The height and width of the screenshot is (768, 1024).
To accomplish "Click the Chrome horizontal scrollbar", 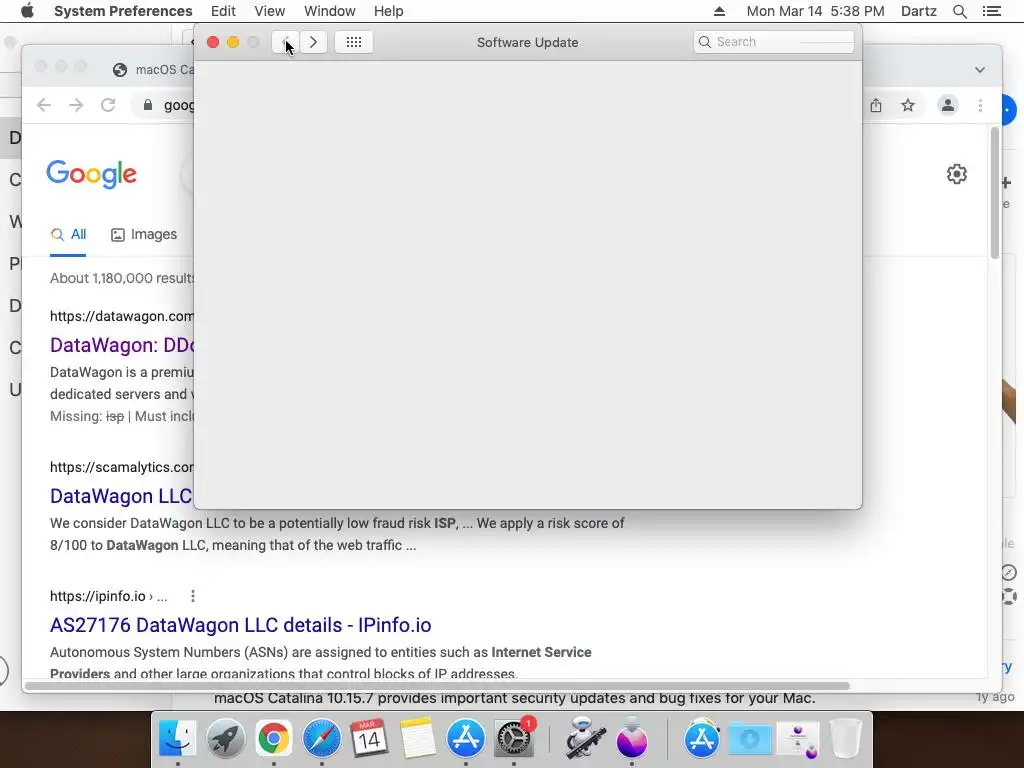I will tap(438, 686).
